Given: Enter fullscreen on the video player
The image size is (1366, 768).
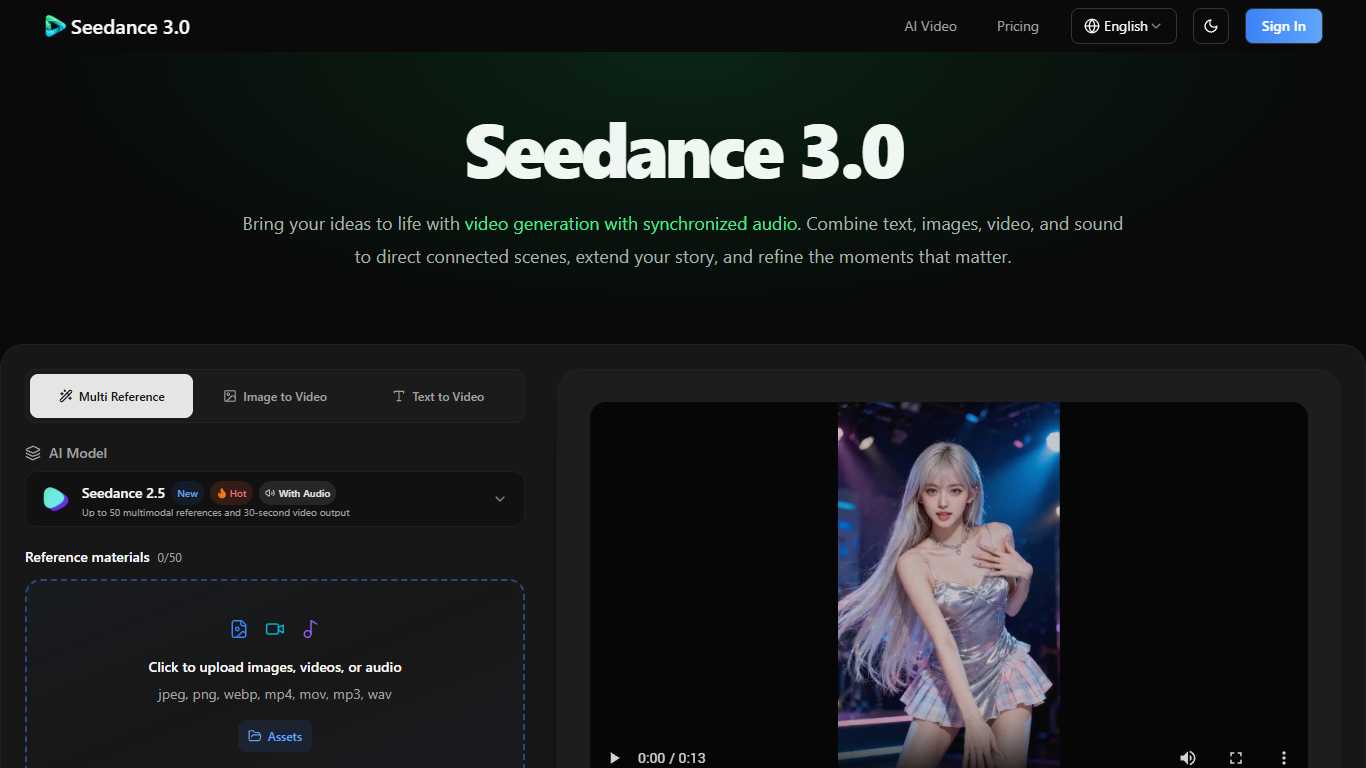Looking at the screenshot, I should (x=1236, y=758).
